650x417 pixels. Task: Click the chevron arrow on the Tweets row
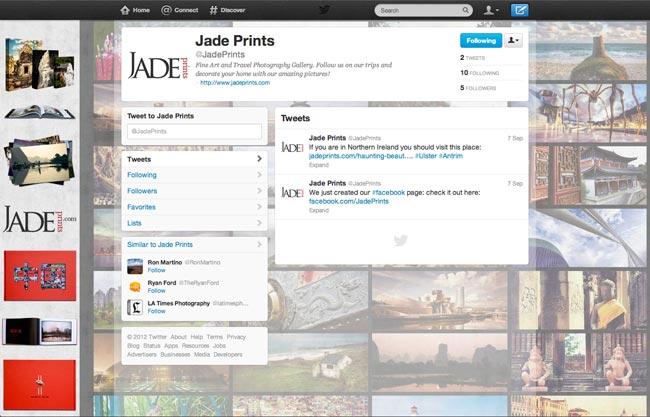[260, 159]
